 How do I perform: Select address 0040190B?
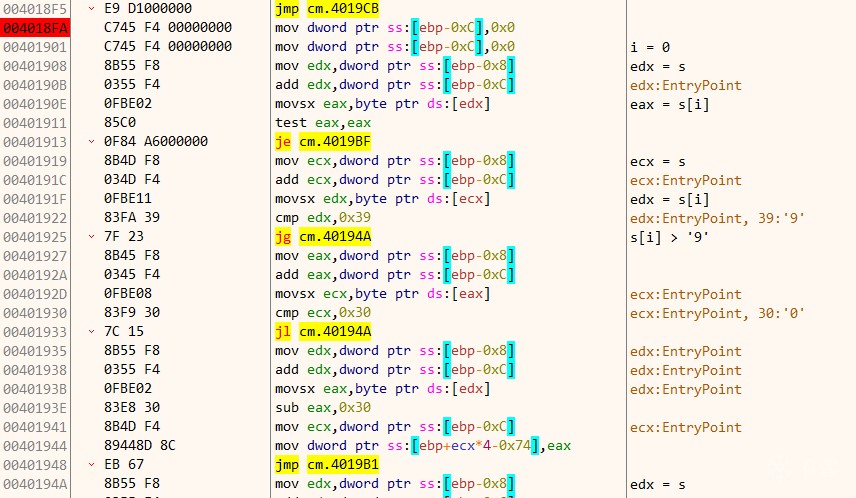[35, 85]
